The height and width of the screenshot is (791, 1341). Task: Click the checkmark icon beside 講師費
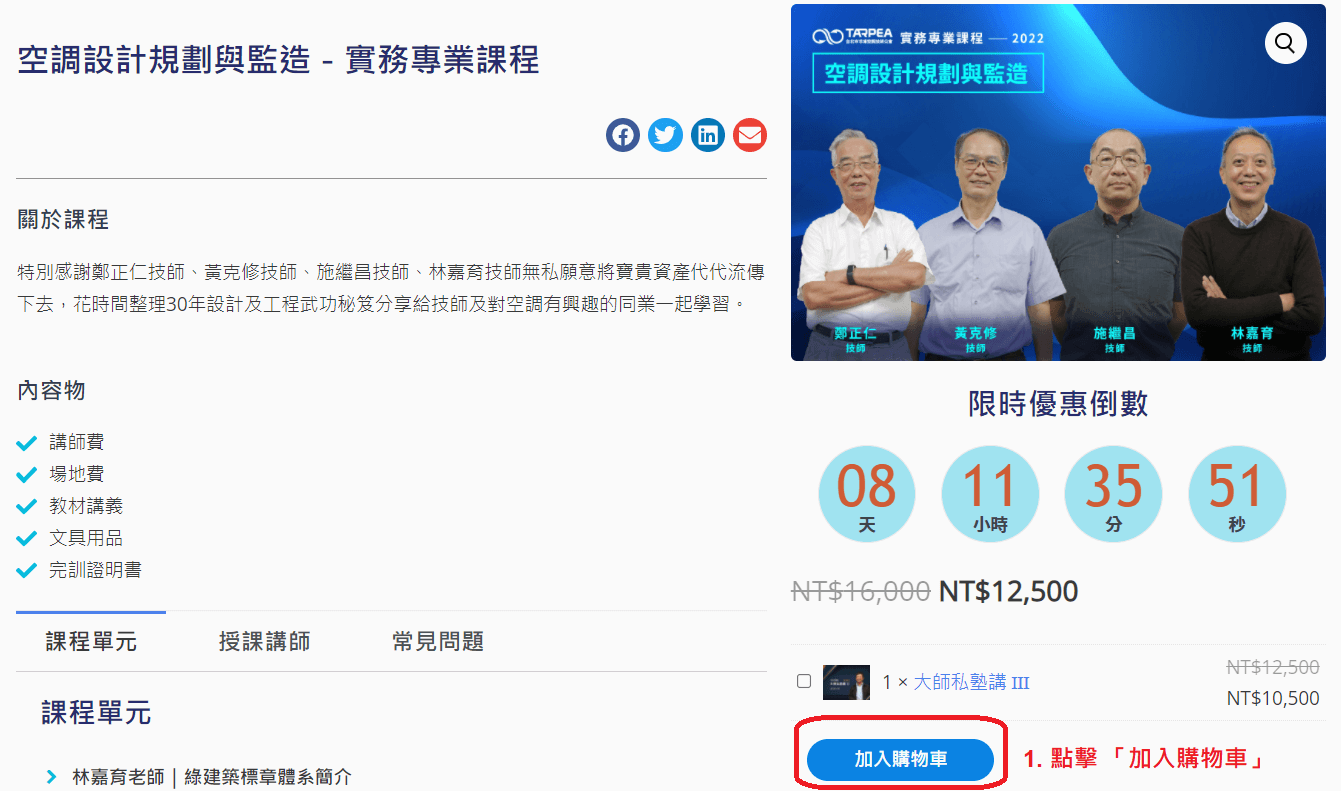[x=27, y=442]
